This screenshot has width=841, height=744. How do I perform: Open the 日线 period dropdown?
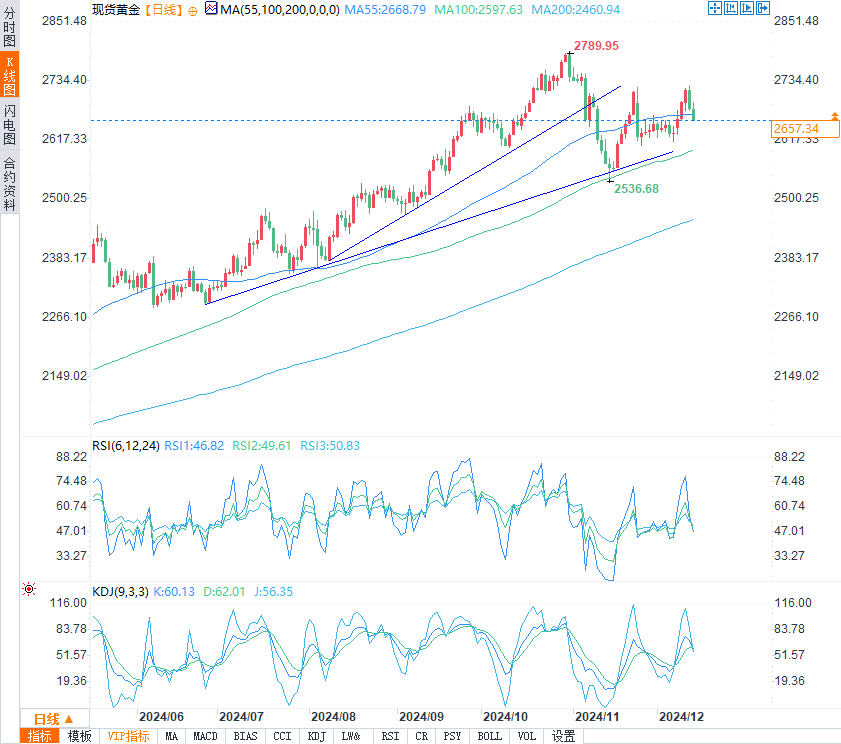[54, 719]
